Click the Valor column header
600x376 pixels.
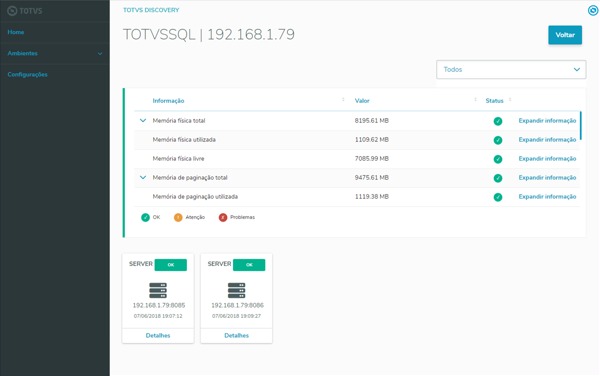(x=362, y=101)
